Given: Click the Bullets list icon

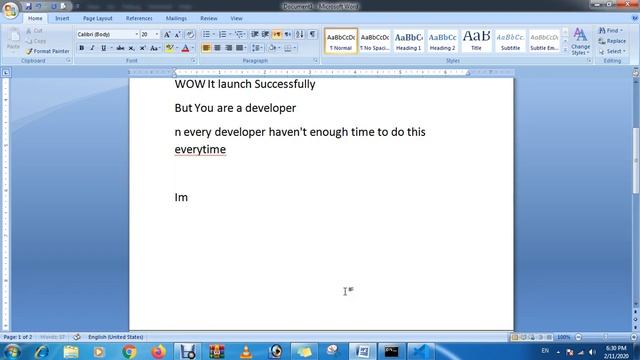Looking at the screenshot, I should (x=207, y=35).
